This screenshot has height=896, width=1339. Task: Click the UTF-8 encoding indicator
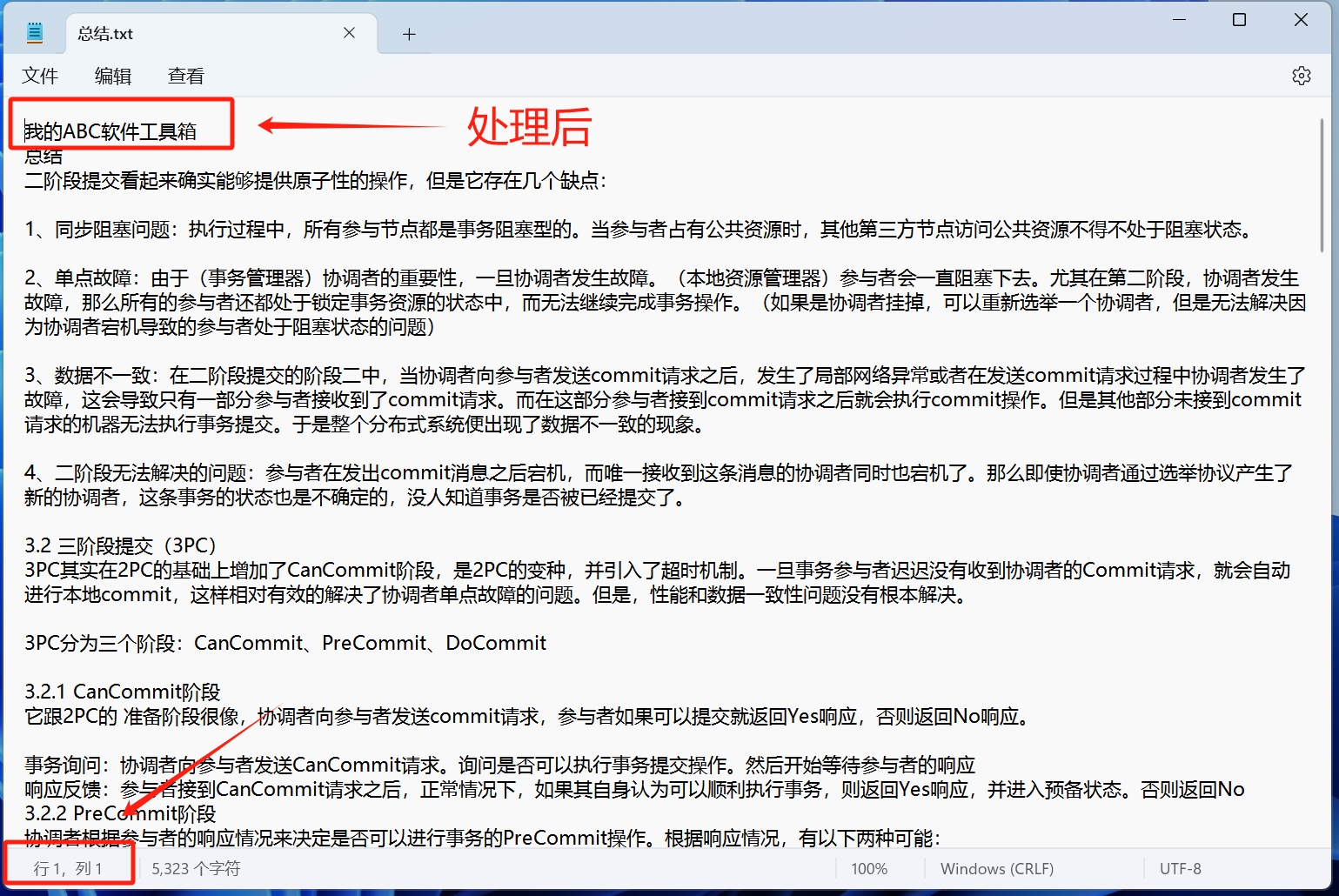[1180, 867]
